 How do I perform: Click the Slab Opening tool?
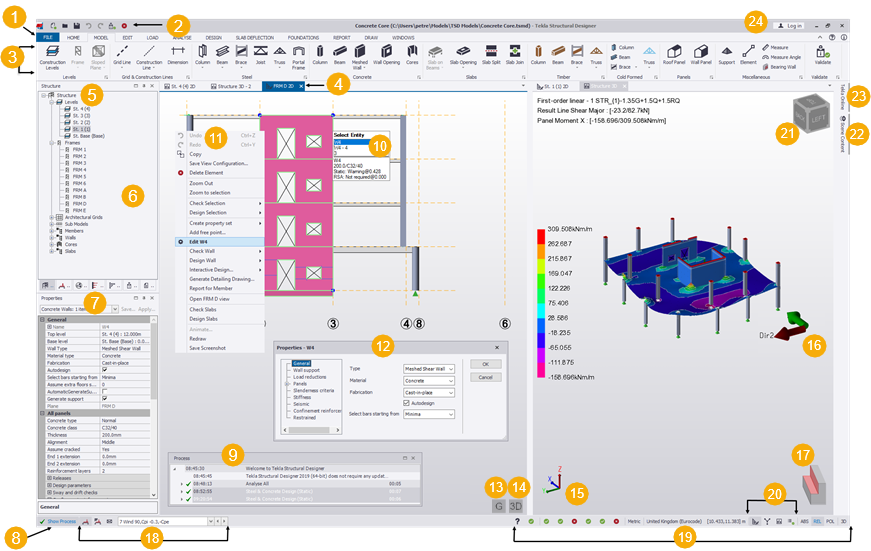(x=463, y=55)
